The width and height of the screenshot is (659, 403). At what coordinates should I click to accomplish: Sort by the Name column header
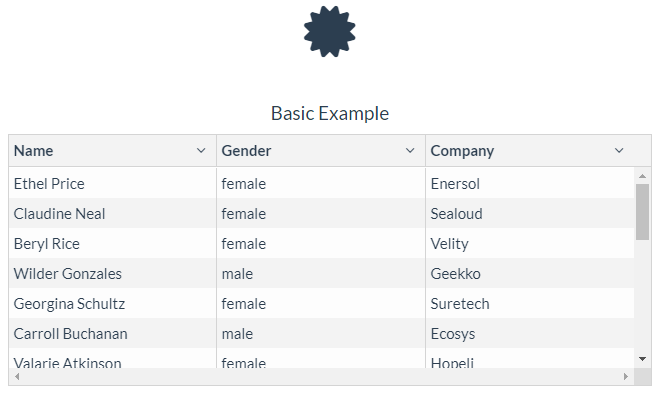34,151
